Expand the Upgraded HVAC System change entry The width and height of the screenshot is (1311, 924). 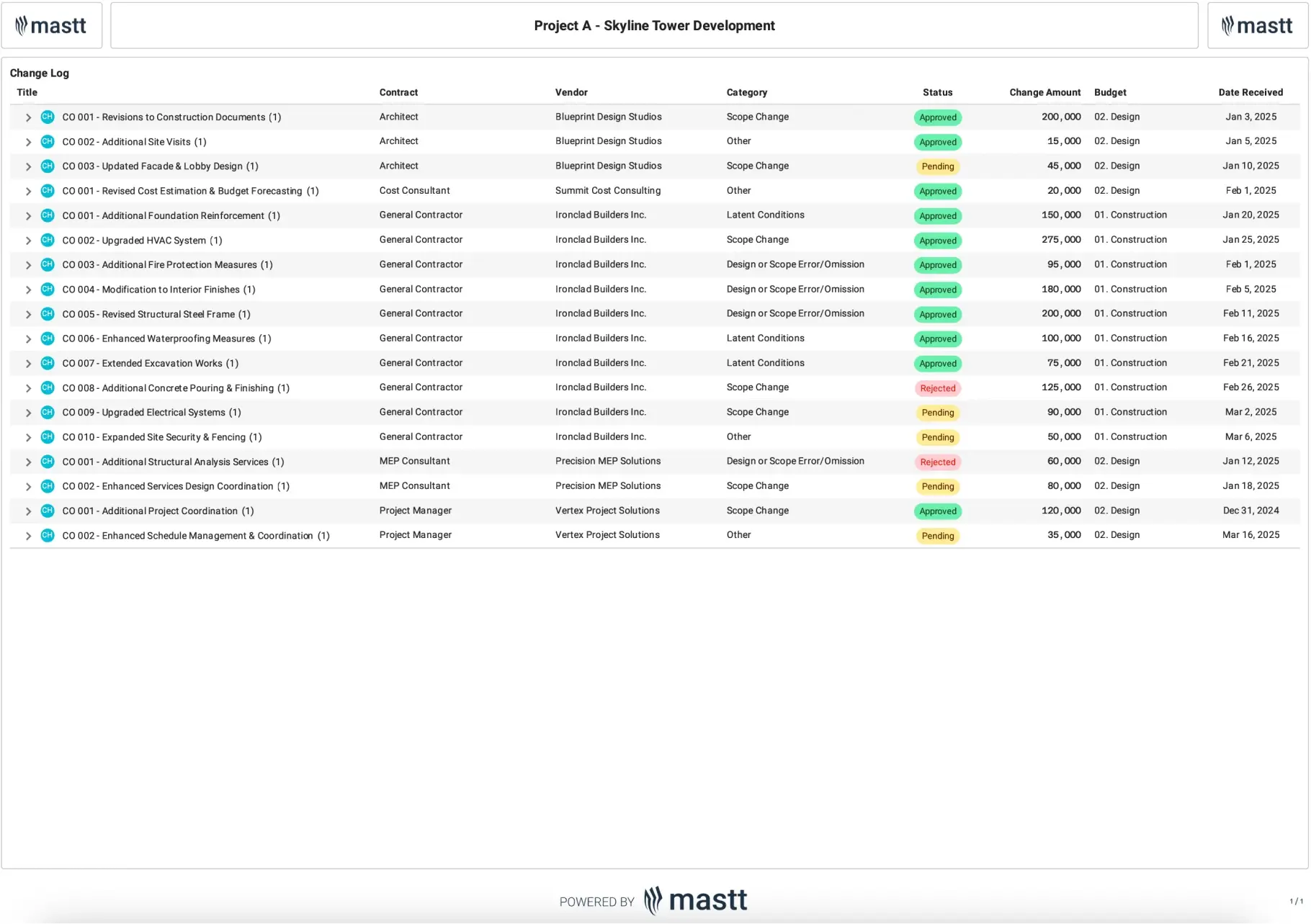(28, 240)
